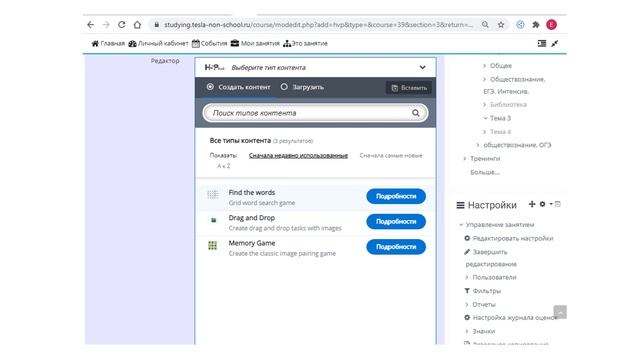Click the browser forward arrow
The height and width of the screenshot is (360, 640).
[x=106, y=25]
